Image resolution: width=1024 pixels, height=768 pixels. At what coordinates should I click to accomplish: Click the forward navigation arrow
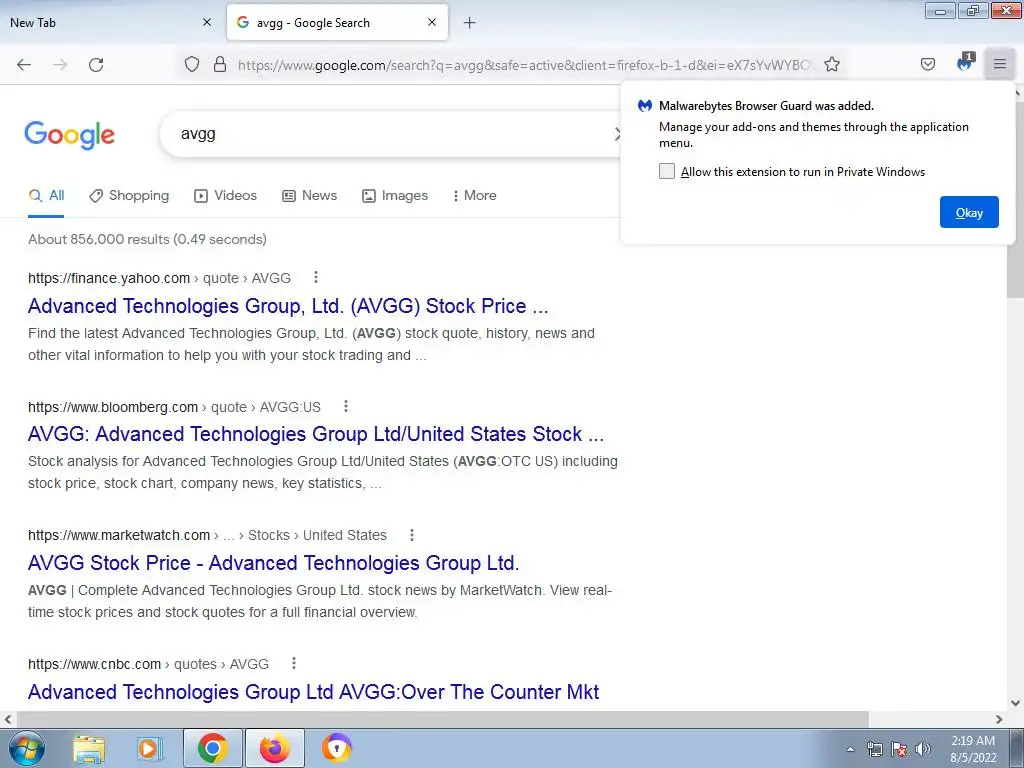60,65
